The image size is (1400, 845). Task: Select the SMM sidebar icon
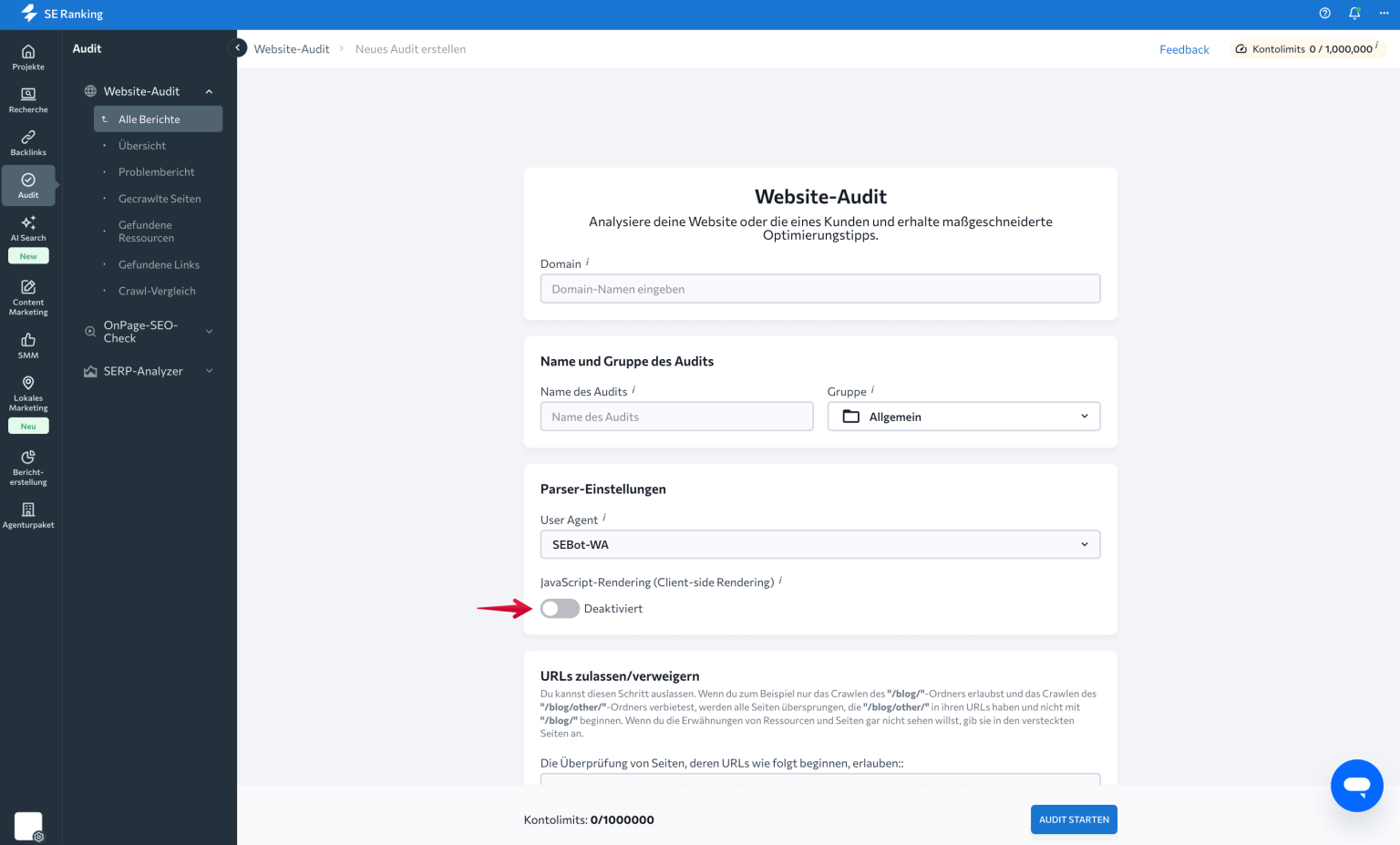click(28, 344)
